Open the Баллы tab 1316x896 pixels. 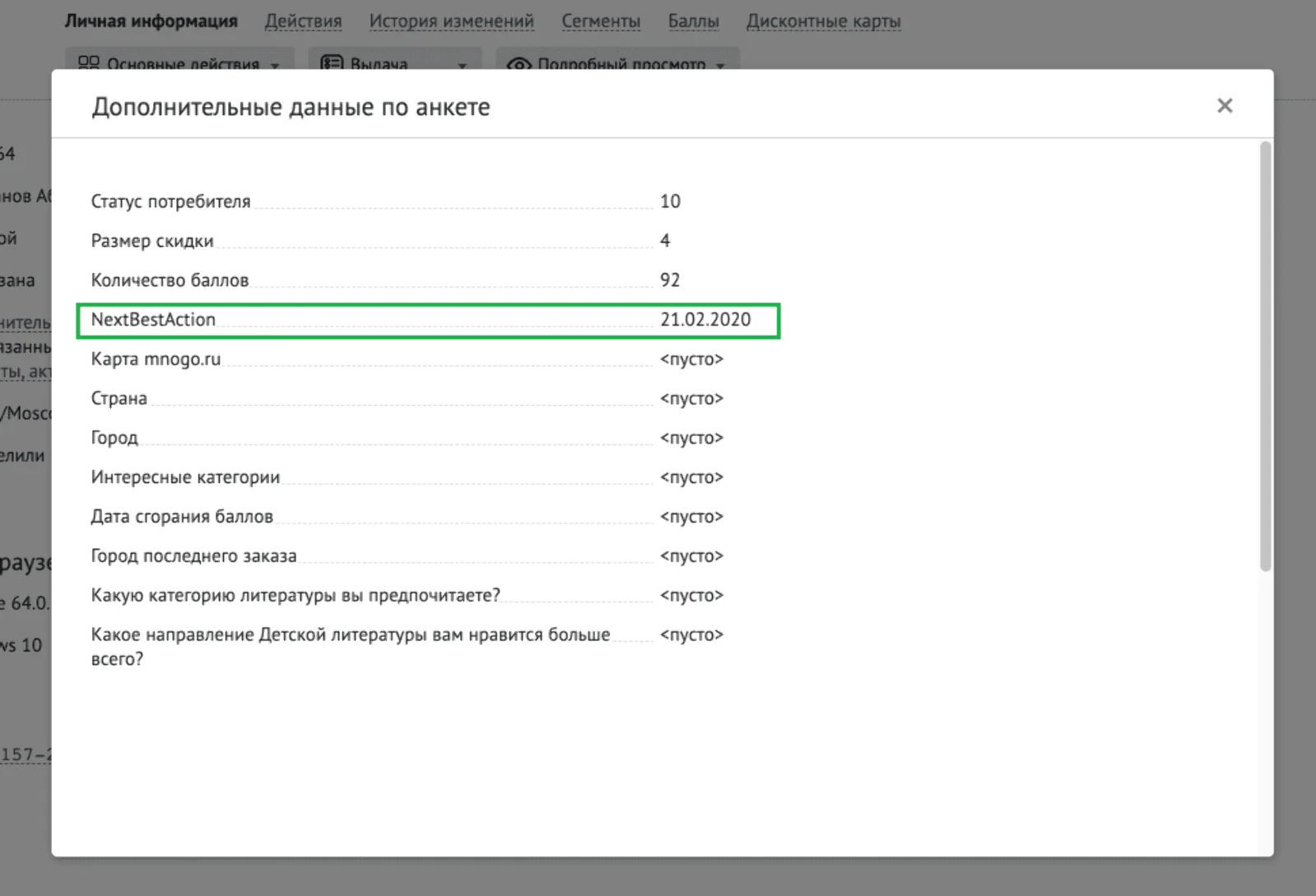(693, 21)
